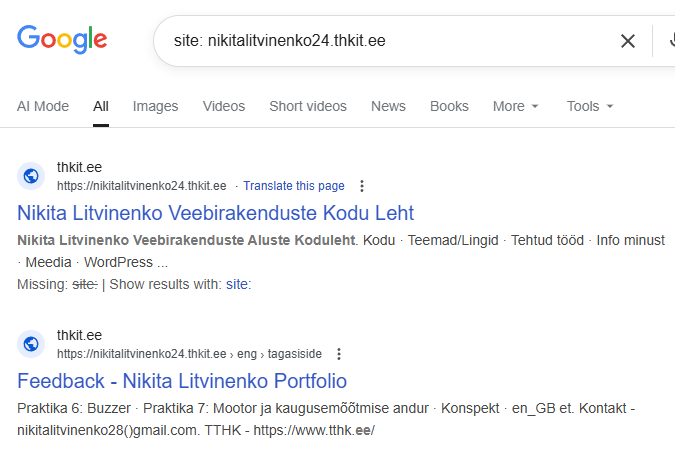This screenshot has height=460, width=675.
Task: Open three-dot menu for first result
Action: (362, 186)
